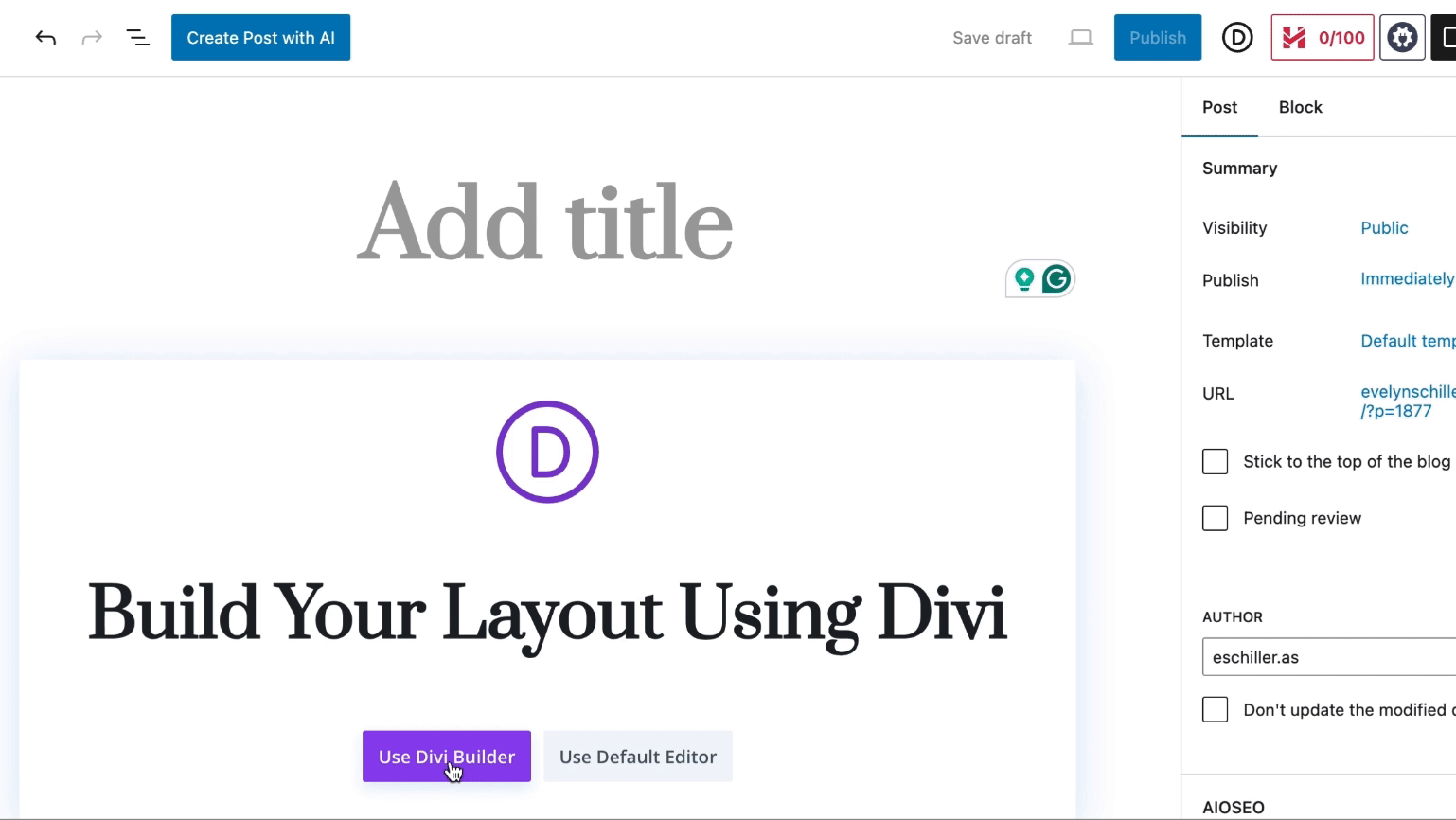Viewport: 1456px width, 820px height.
Task: Click the laptop Preview icon
Action: 1080,38
